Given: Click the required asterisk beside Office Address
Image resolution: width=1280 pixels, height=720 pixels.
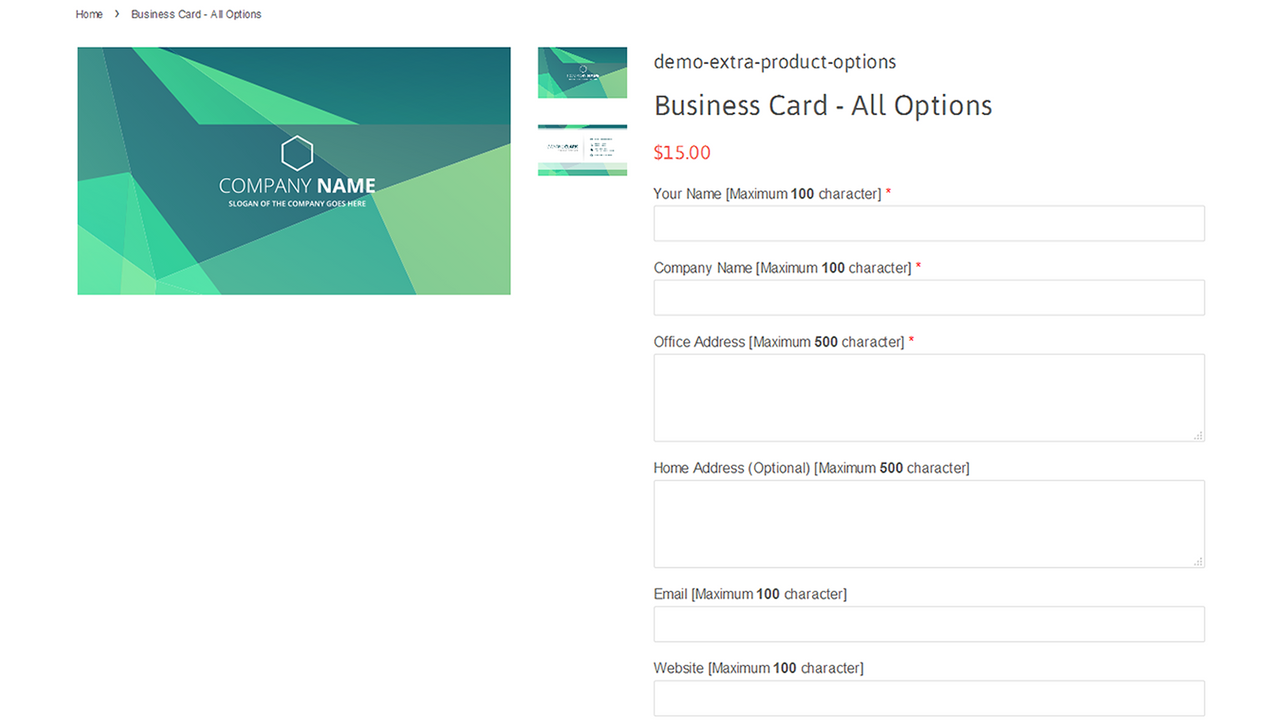Looking at the screenshot, I should [x=911, y=341].
